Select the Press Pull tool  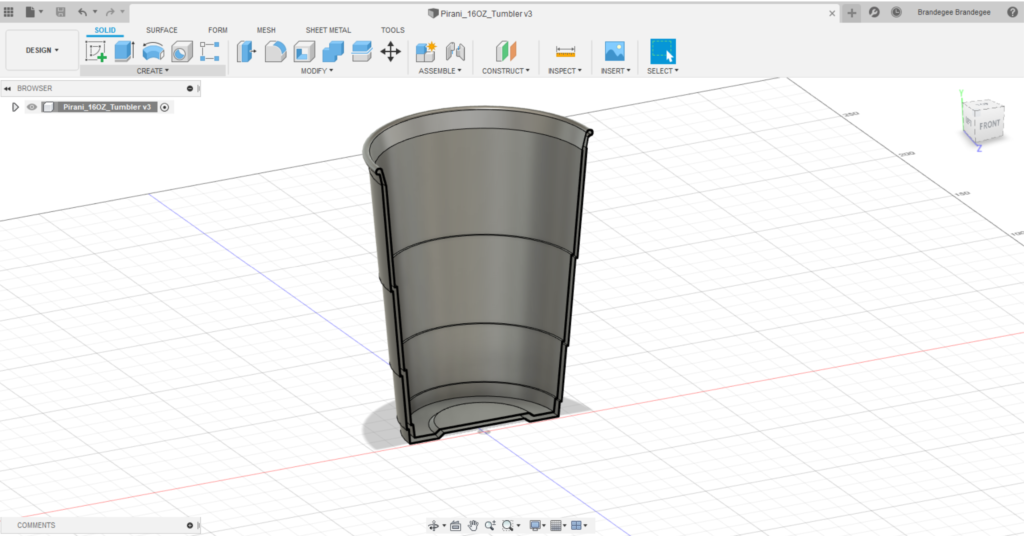click(x=246, y=51)
